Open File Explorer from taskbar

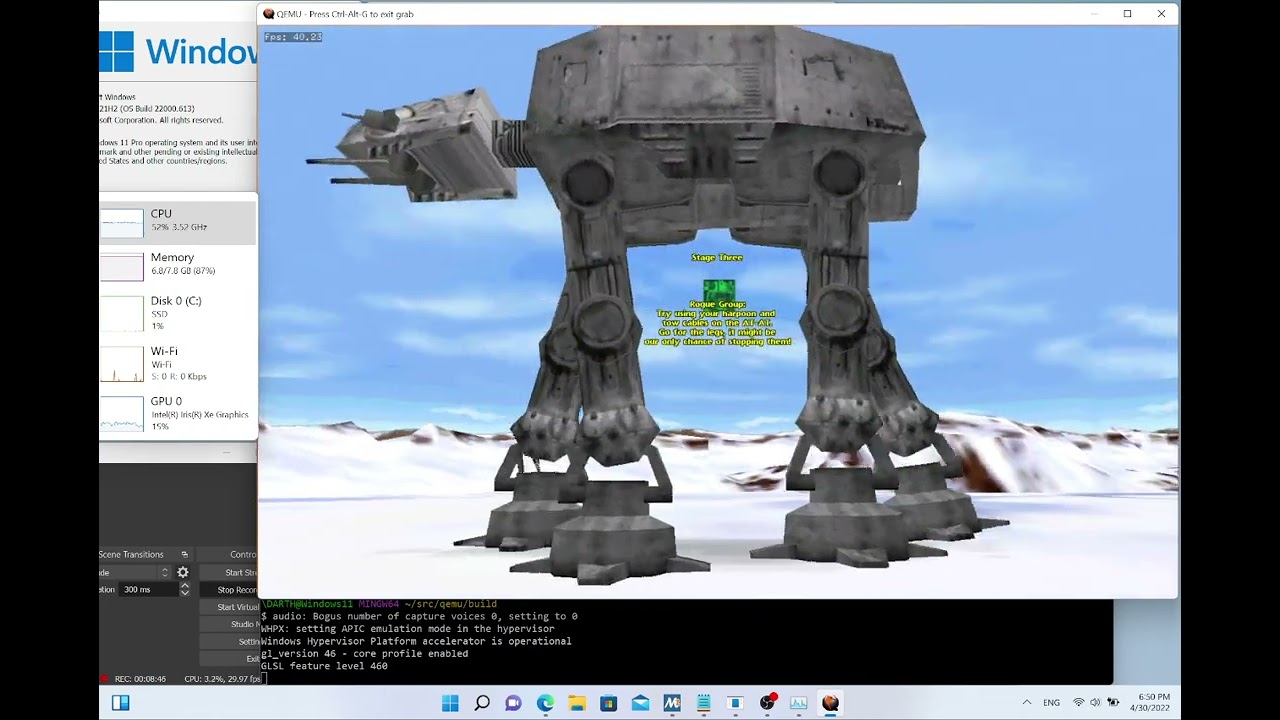pos(577,703)
